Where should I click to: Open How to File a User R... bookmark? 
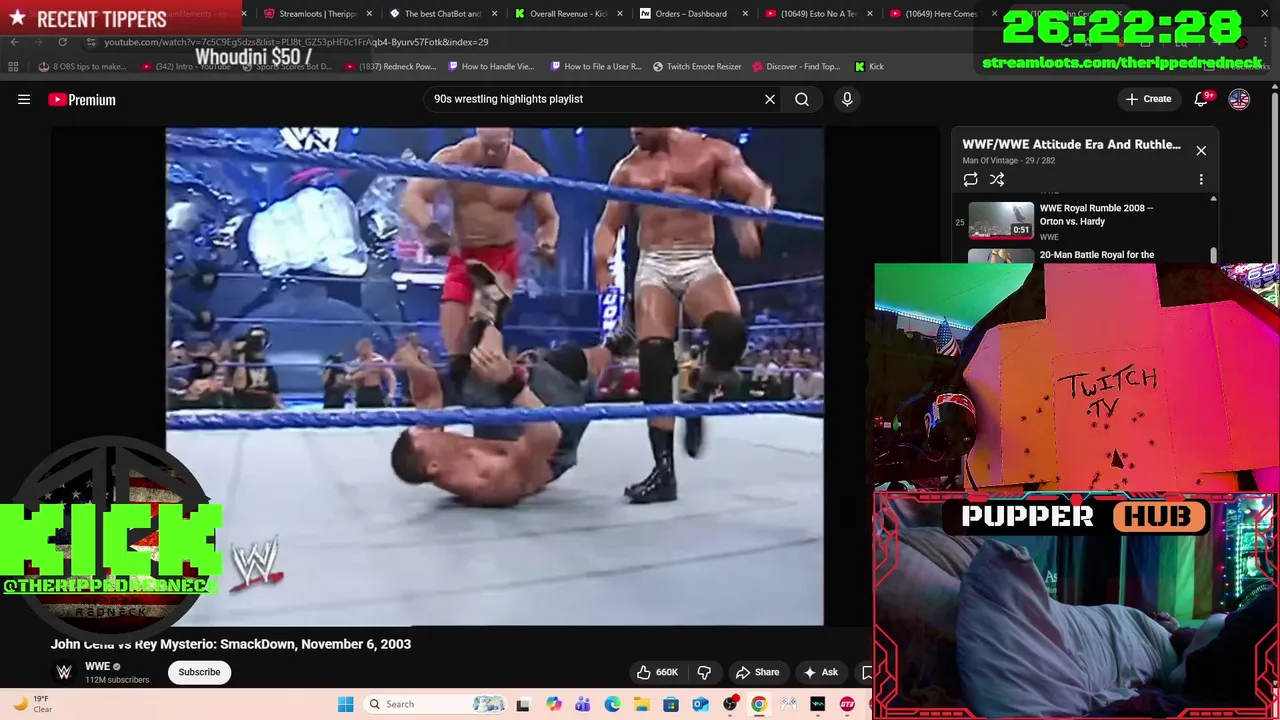596,66
